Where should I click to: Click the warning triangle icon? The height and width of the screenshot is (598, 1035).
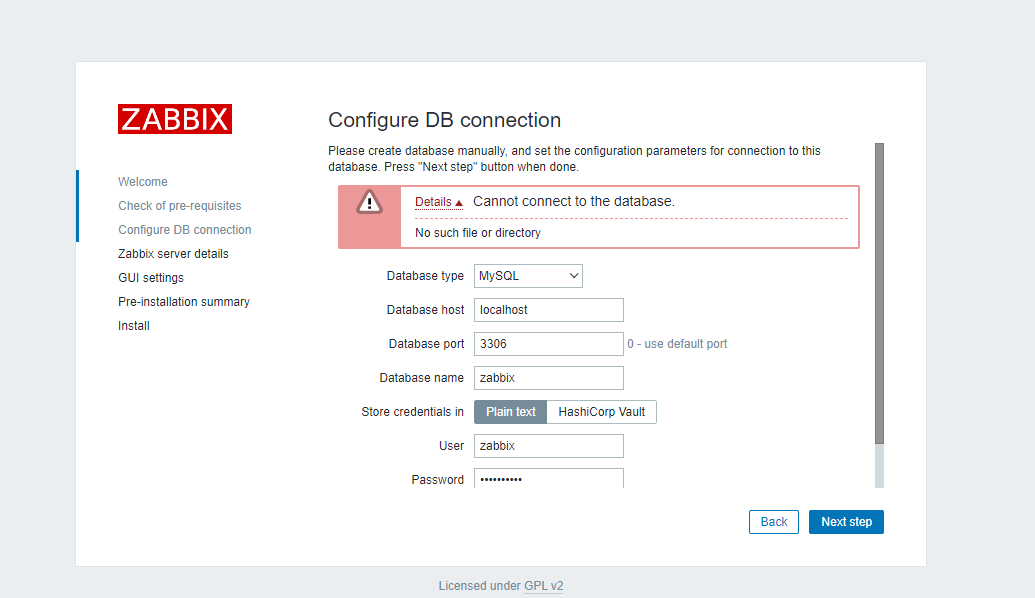(x=370, y=202)
